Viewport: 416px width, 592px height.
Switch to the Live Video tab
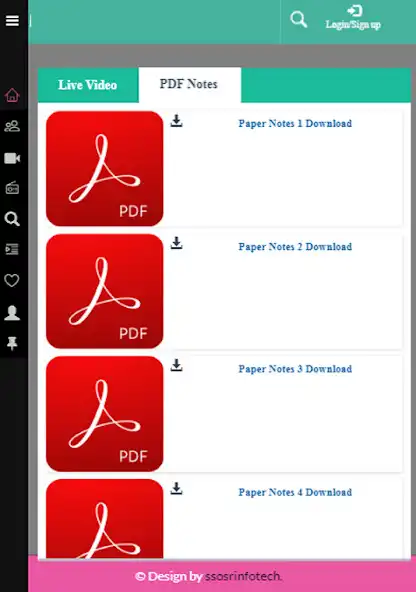tap(88, 85)
